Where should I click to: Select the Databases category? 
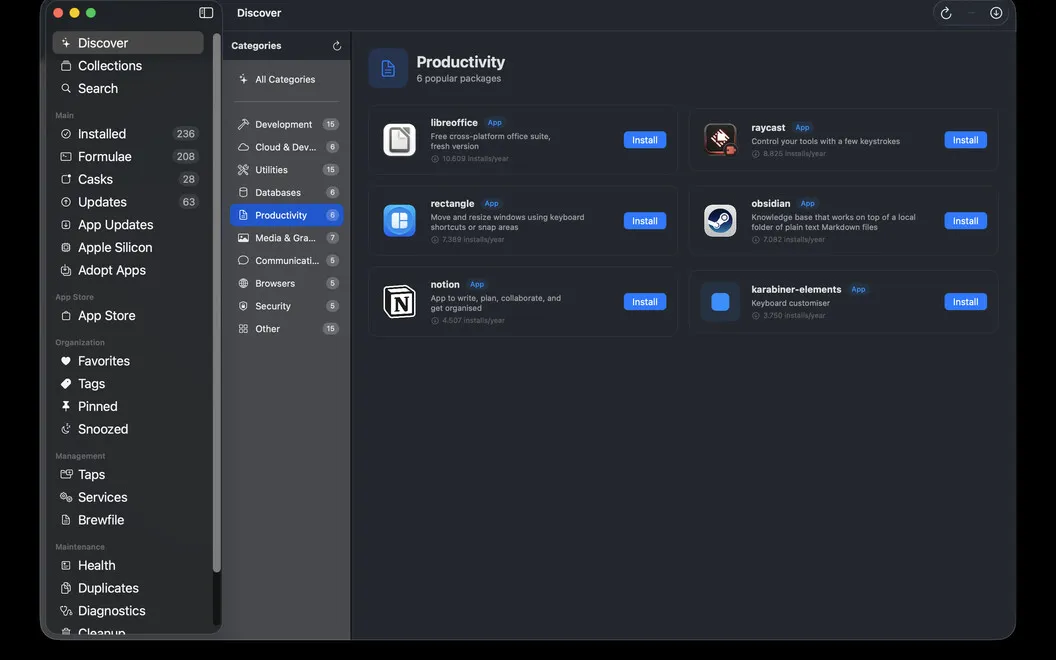click(x=286, y=193)
